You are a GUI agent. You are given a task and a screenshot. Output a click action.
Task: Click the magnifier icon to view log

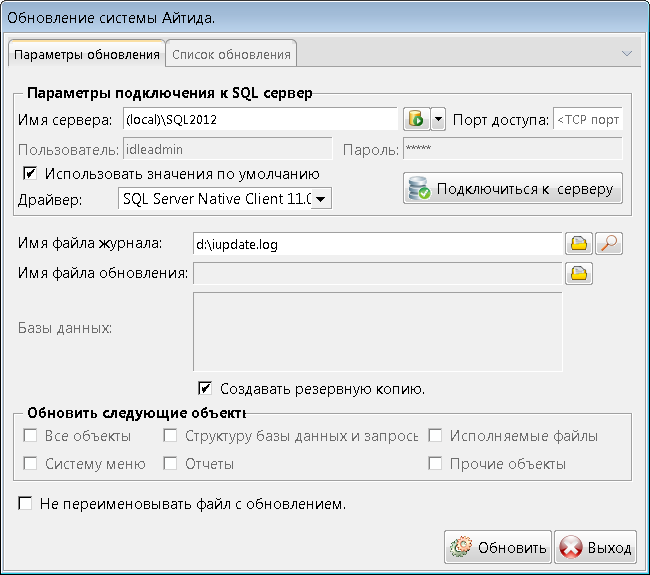[x=609, y=243]
